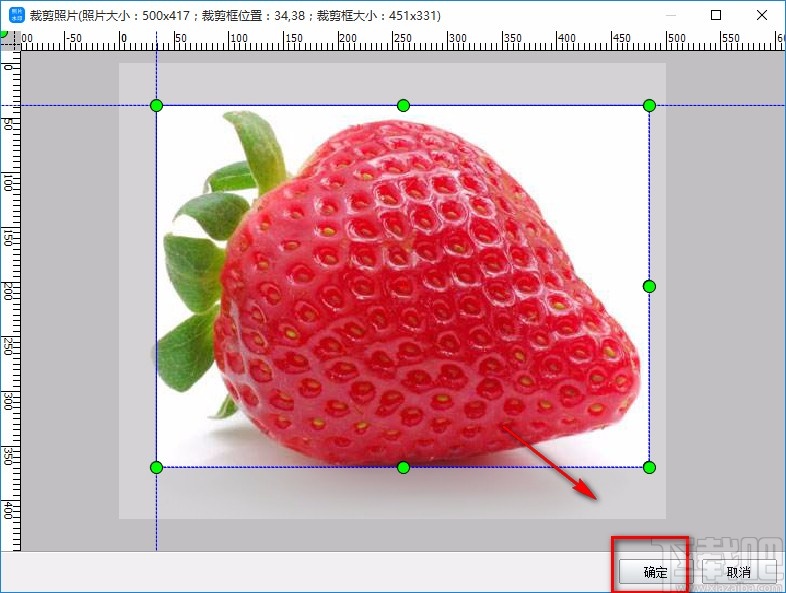
Task: Grab the top-right green crop handle
Action: (649, 105)
